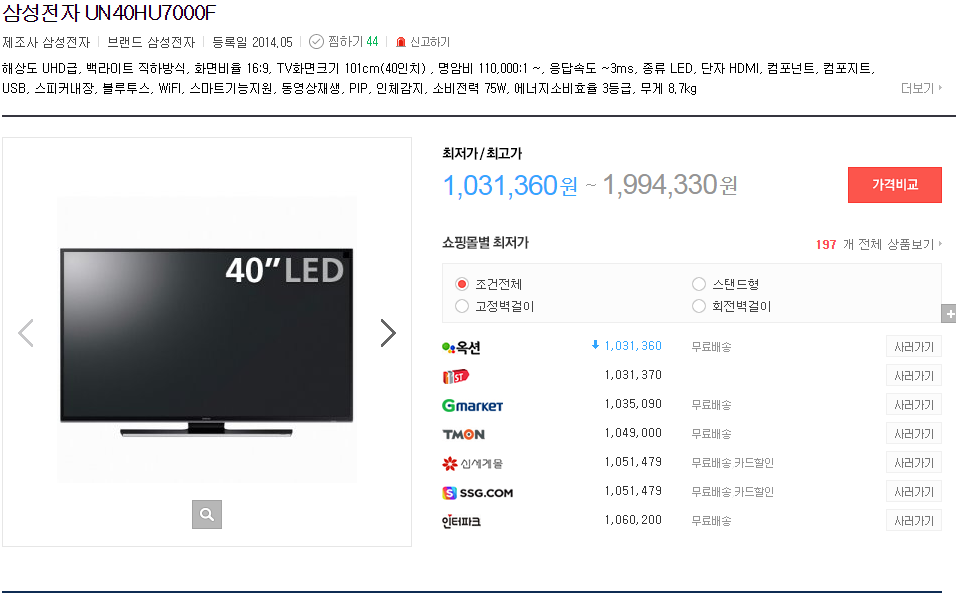The height and width of the screenshot is (593, 956).
Task: Click 무료배송 in the 옥션 row
Action: (x=712, y=346)
